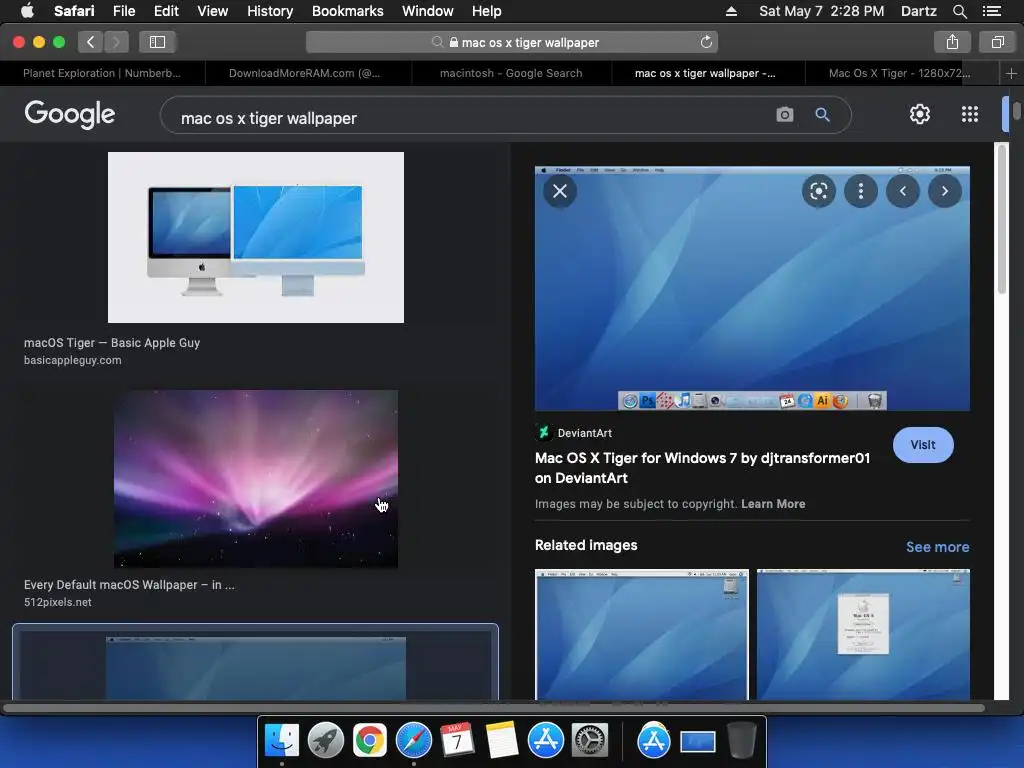
Task: Toggle the Safari sidebar button
Action: pyautogui.click(x=157, y=42)
